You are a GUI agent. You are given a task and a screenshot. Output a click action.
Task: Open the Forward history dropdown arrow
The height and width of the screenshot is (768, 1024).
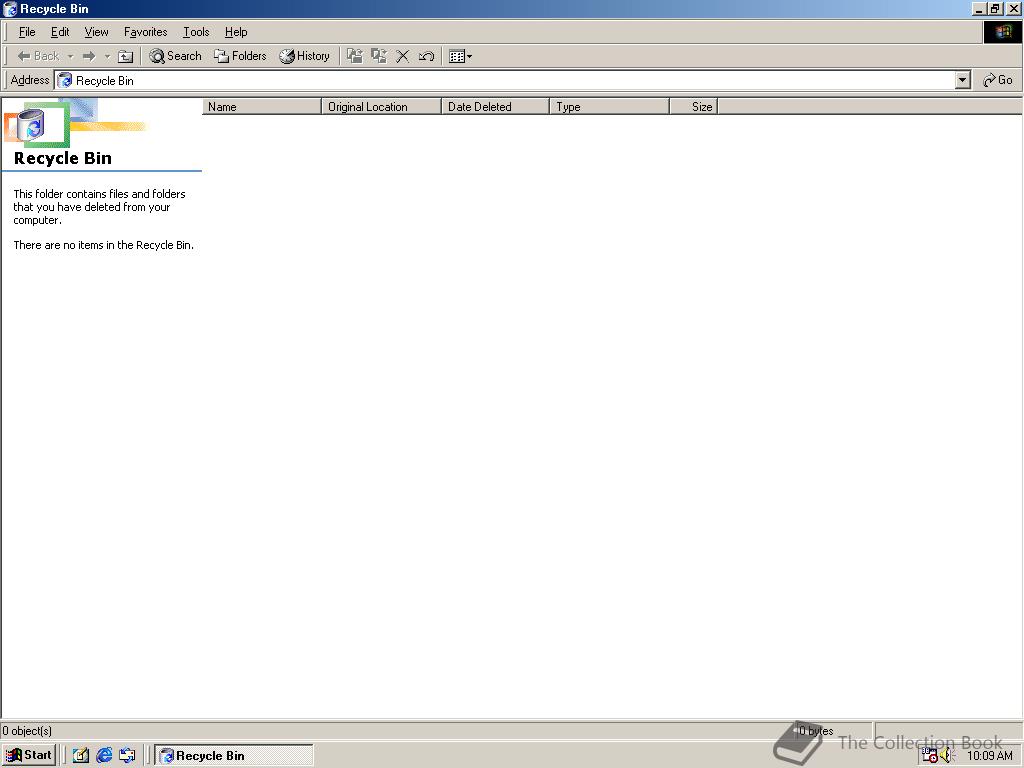click(x=107, y=56)
